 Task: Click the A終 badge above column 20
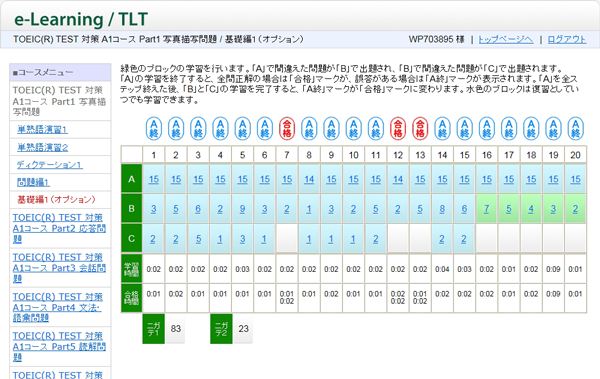(x=576, y=129)
